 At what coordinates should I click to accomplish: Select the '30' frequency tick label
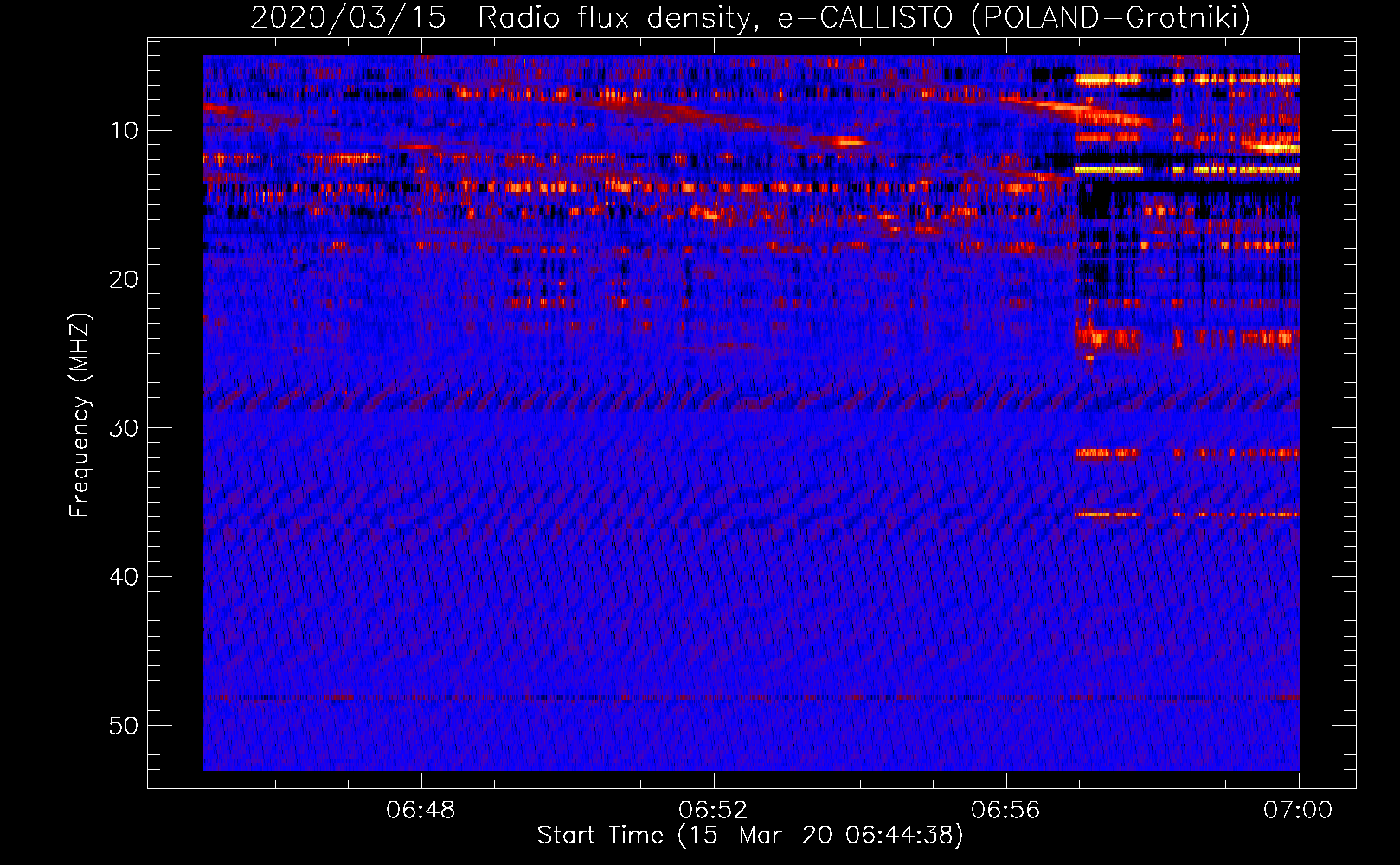124,428
